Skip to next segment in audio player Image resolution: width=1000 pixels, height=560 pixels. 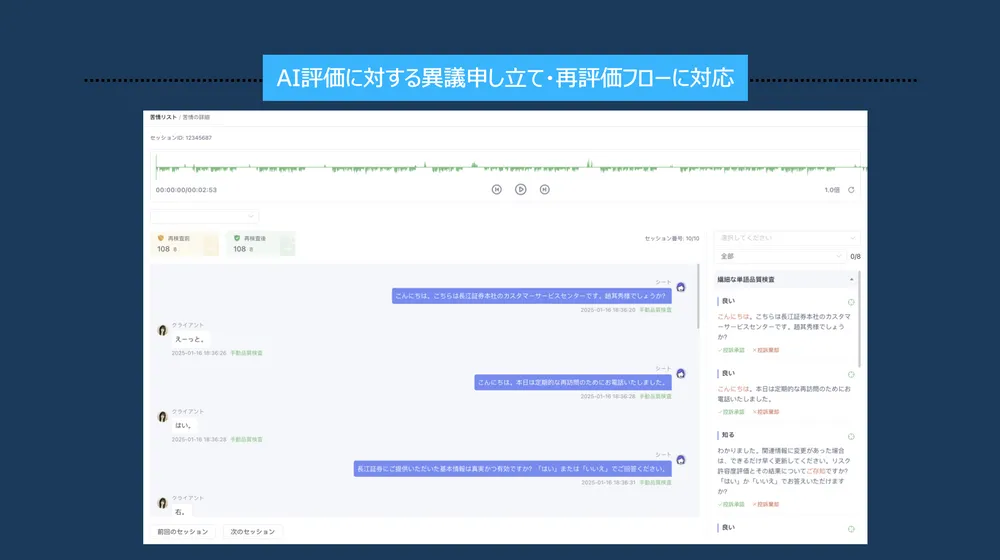pos(545,189)
